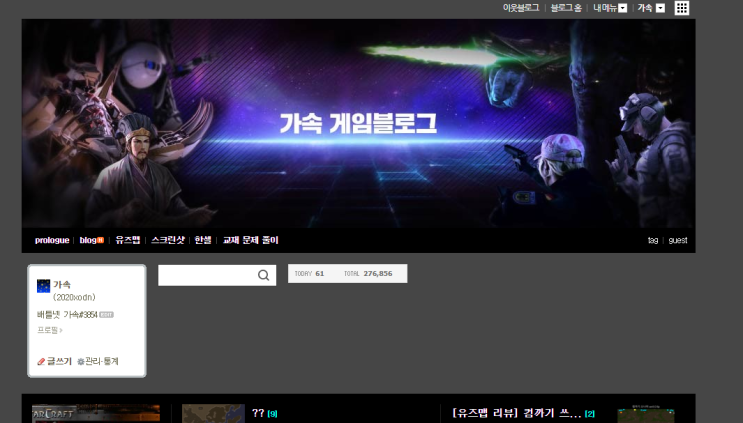Screen dimensions: 743x423
Task: Click the EDIT badge beside 배틀넷 intro
Action: (106, 315)
